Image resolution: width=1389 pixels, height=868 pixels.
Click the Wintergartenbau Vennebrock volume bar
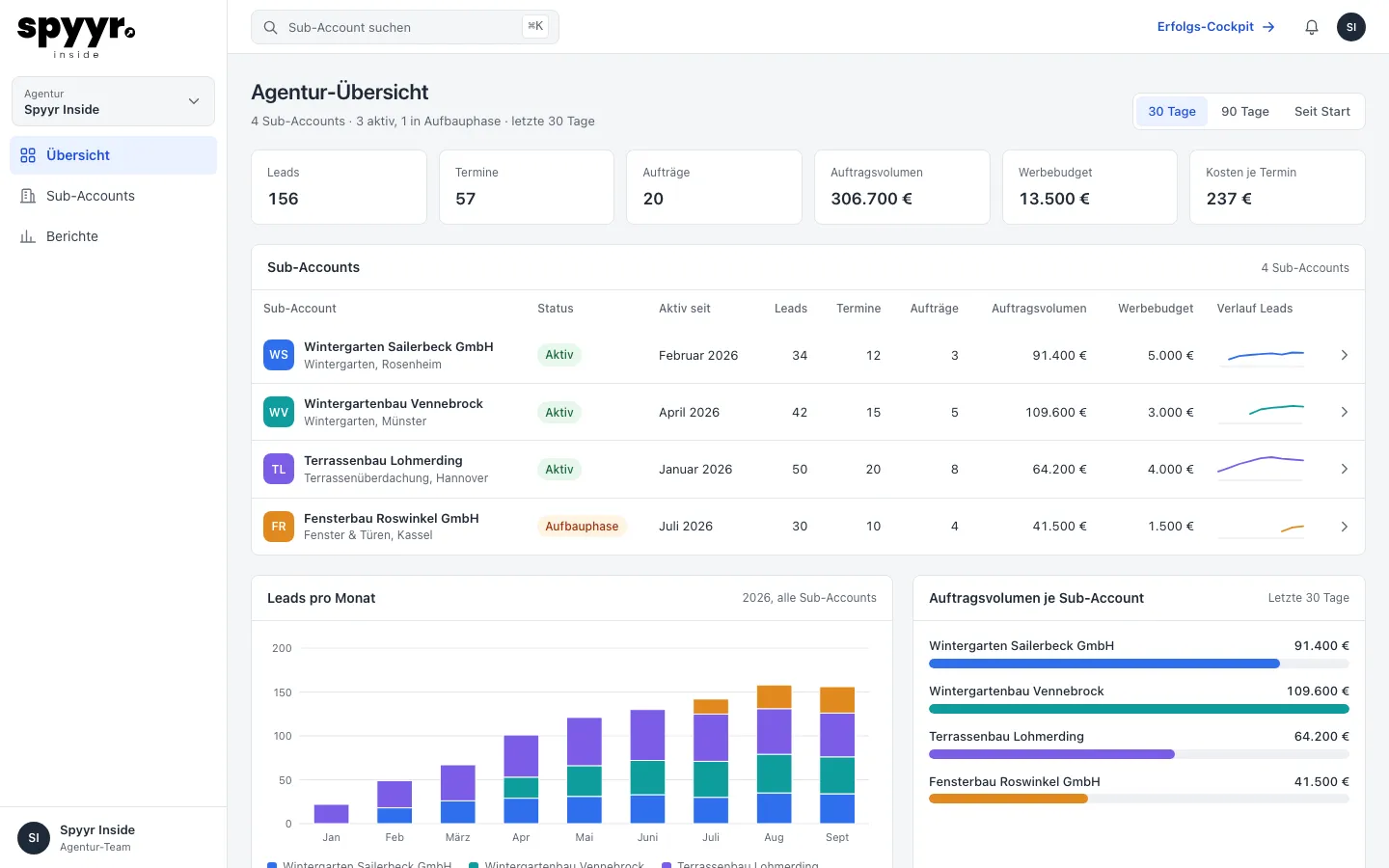[x=1139, y=709]
